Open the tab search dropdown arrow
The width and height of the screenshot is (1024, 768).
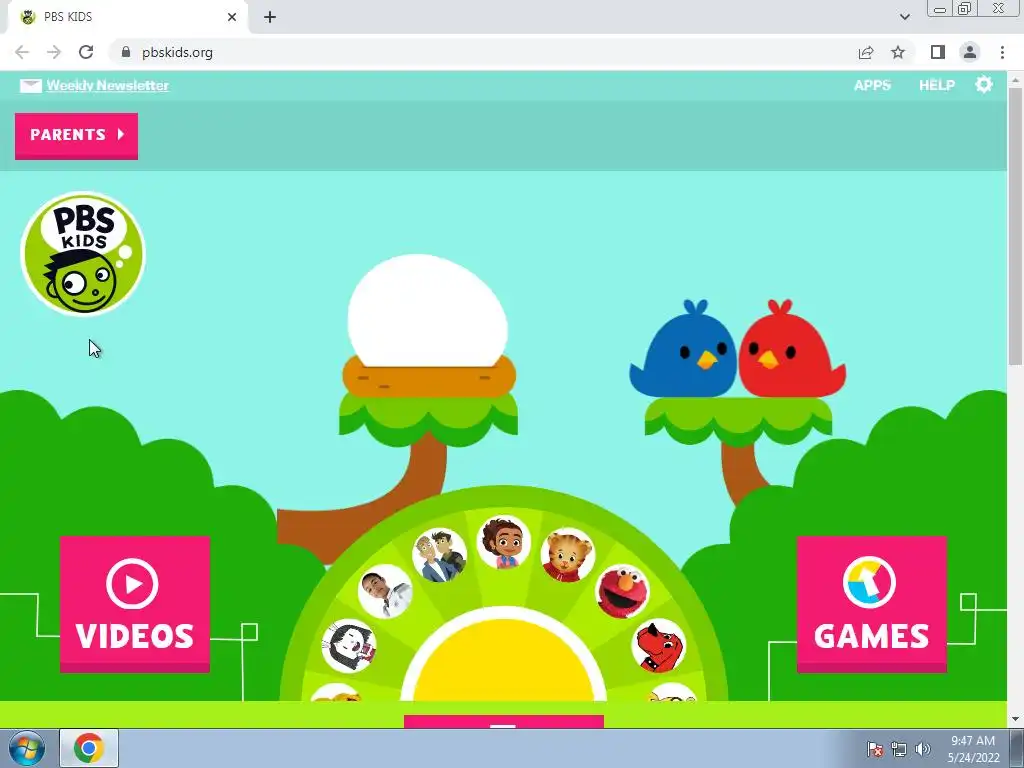coord(904,17)
